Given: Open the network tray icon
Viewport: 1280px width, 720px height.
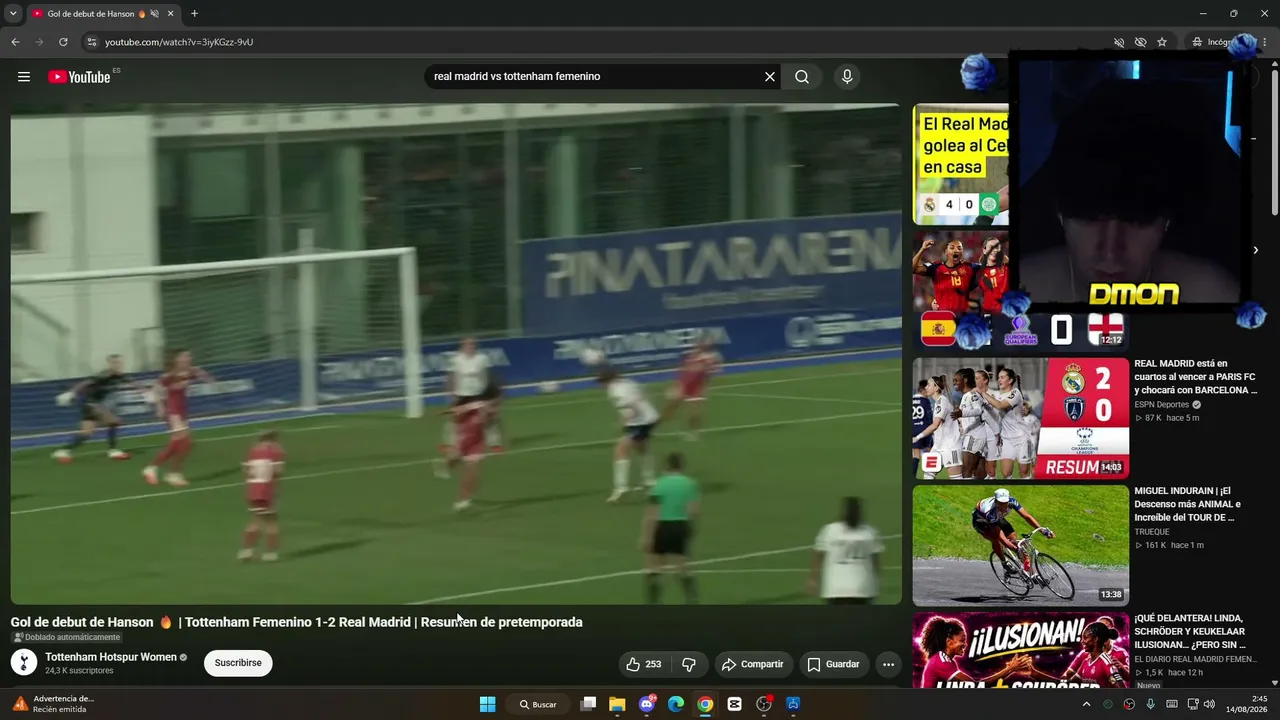Looking at the screenshot, I should pyautogui.click(x=1192, y=704).
